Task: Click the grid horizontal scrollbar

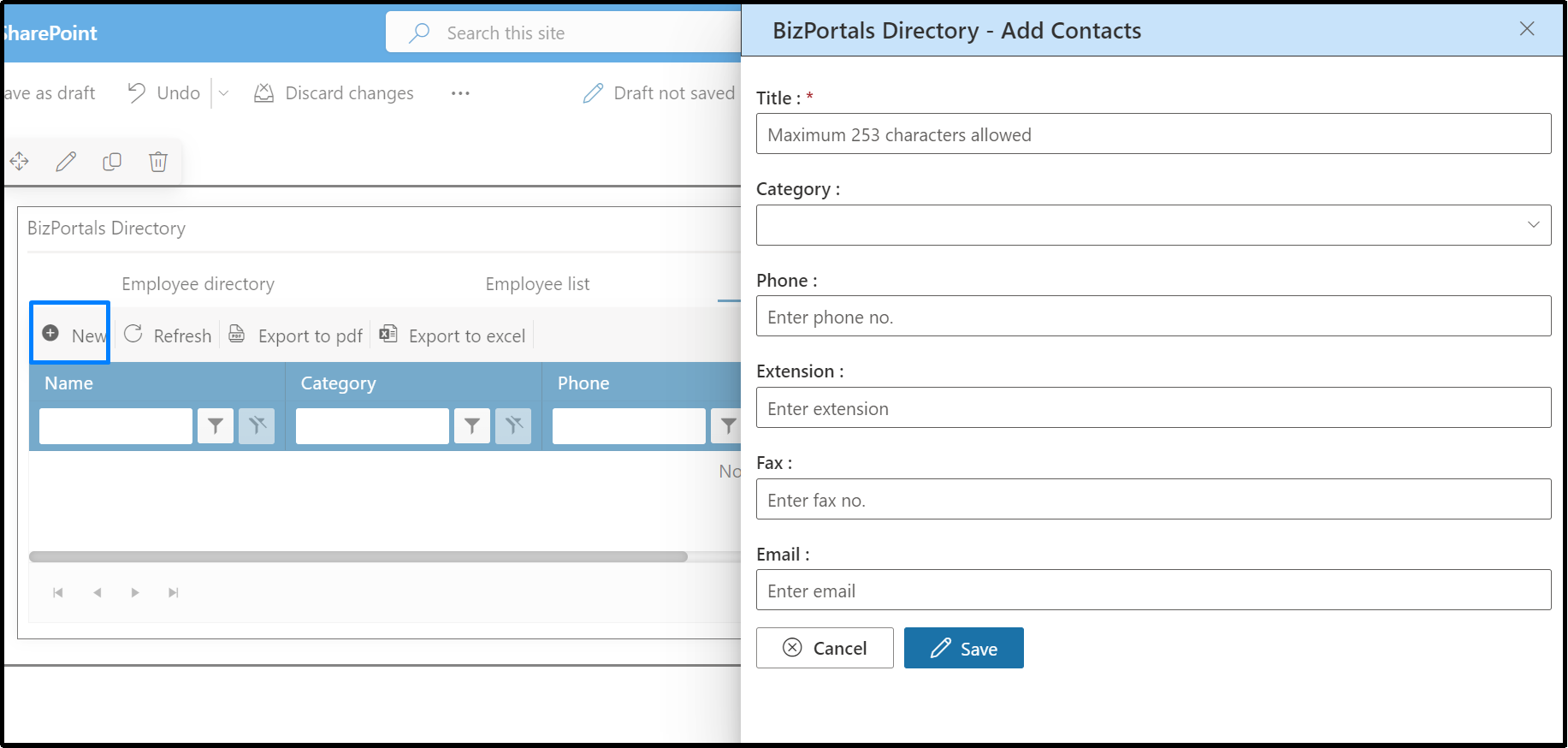Action: pyautogui.click(x=358, y=556)
